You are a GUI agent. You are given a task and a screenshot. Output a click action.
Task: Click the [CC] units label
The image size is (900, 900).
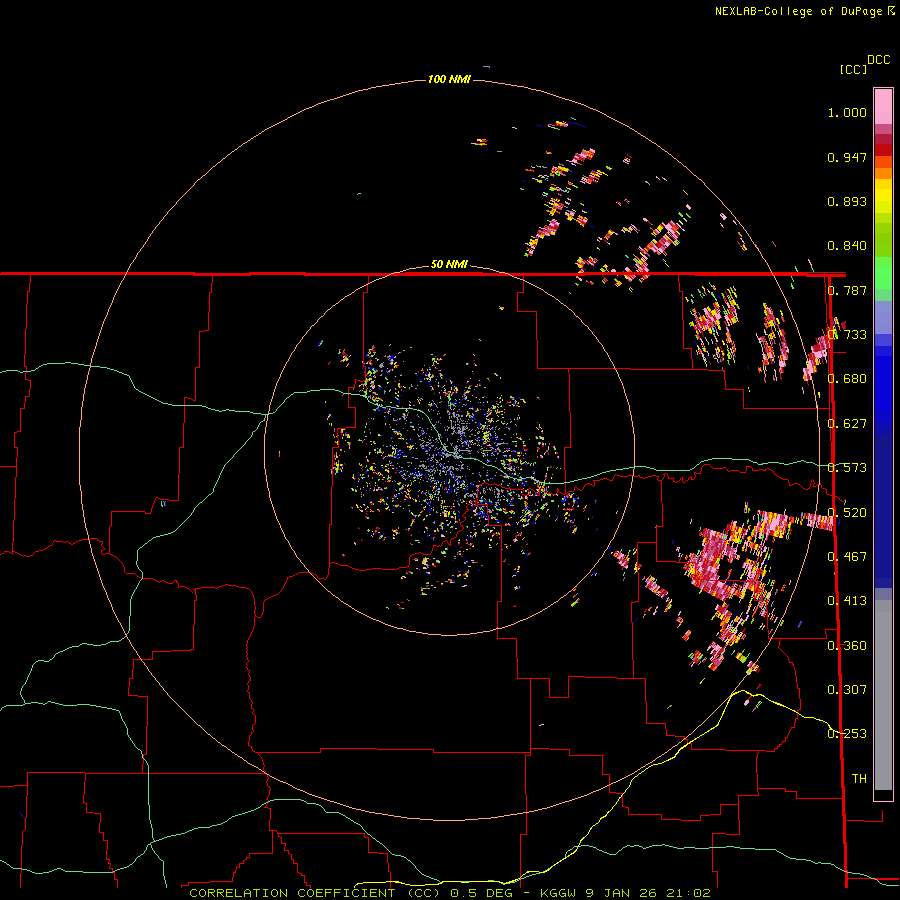point(853,69)
